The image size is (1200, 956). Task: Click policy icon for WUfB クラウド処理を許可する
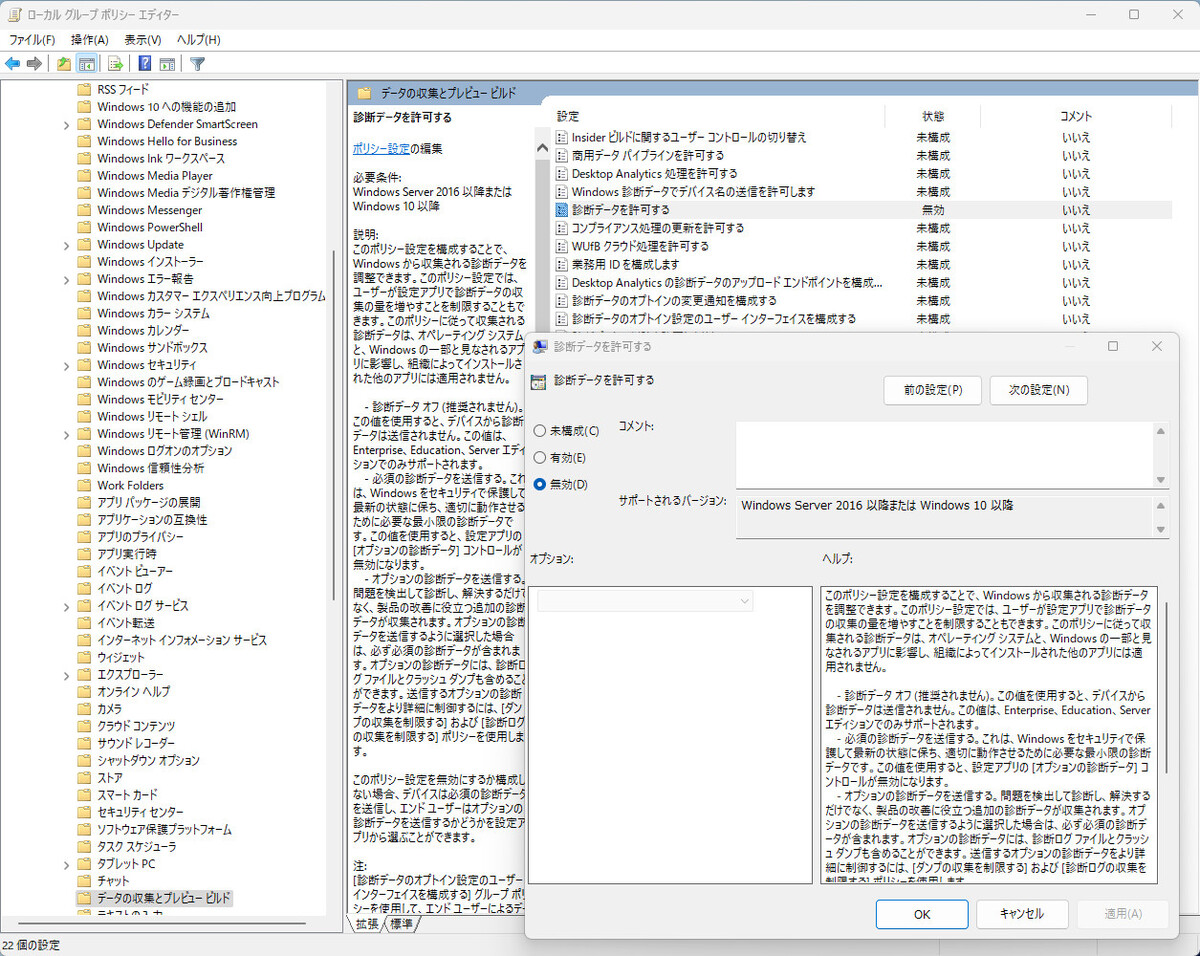(x=562, y=246)
